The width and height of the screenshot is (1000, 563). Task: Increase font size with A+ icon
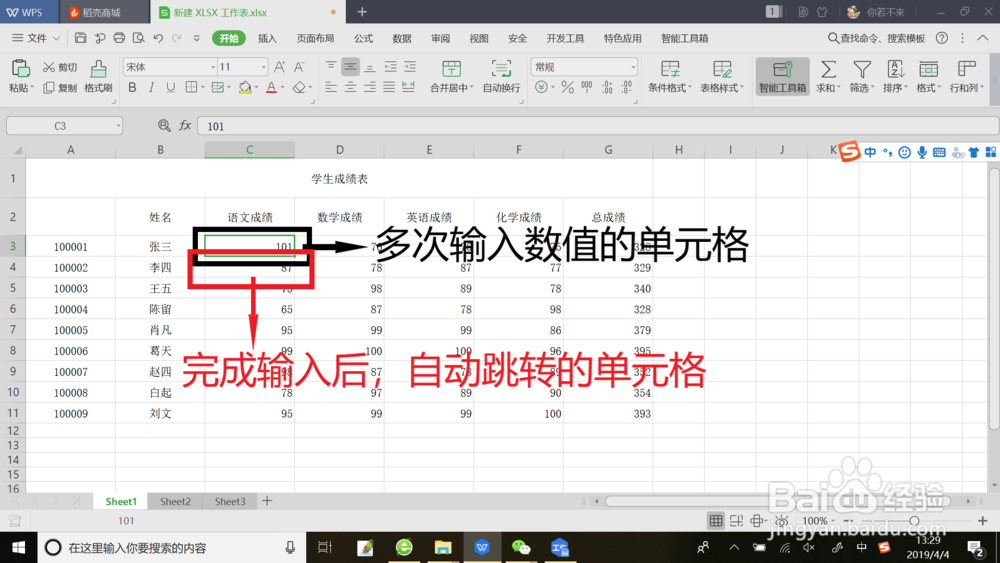tap(279, 67)
